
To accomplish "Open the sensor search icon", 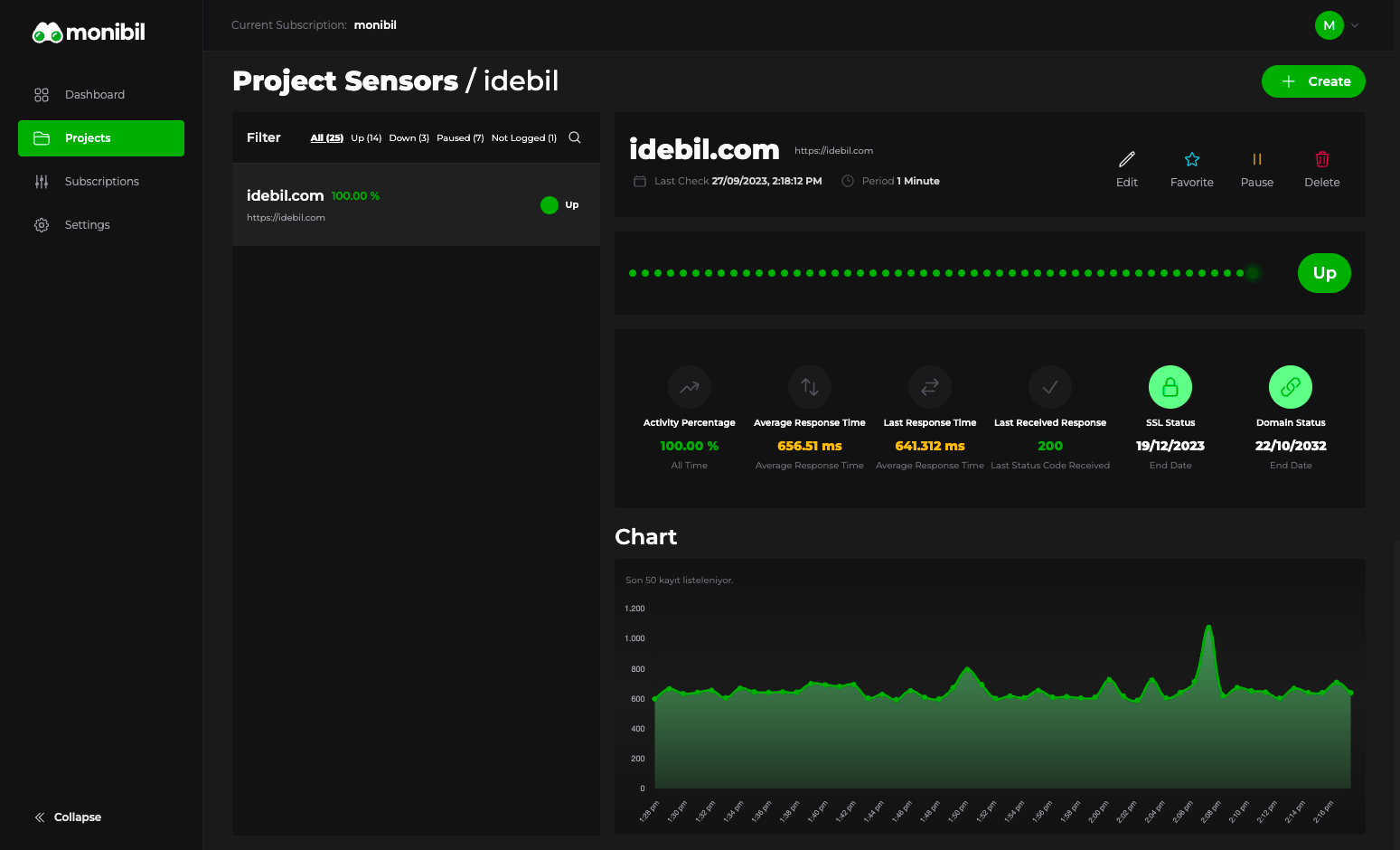I will coord(575,137).
